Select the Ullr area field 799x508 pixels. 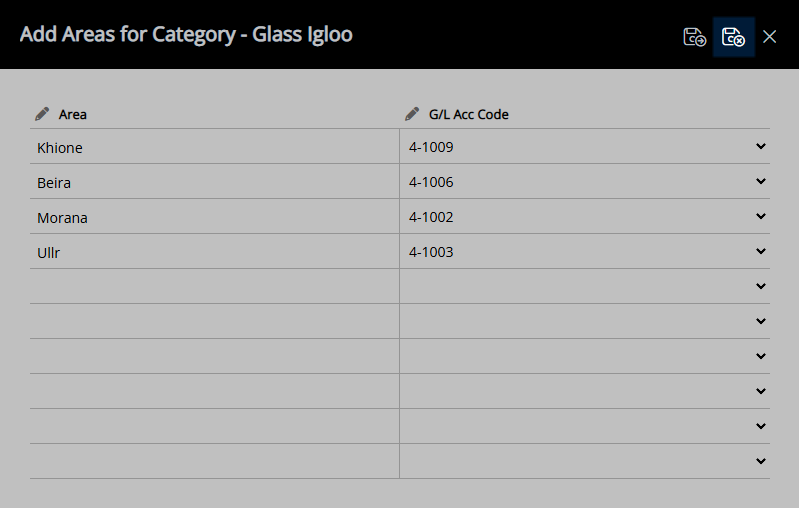point(215,252)
